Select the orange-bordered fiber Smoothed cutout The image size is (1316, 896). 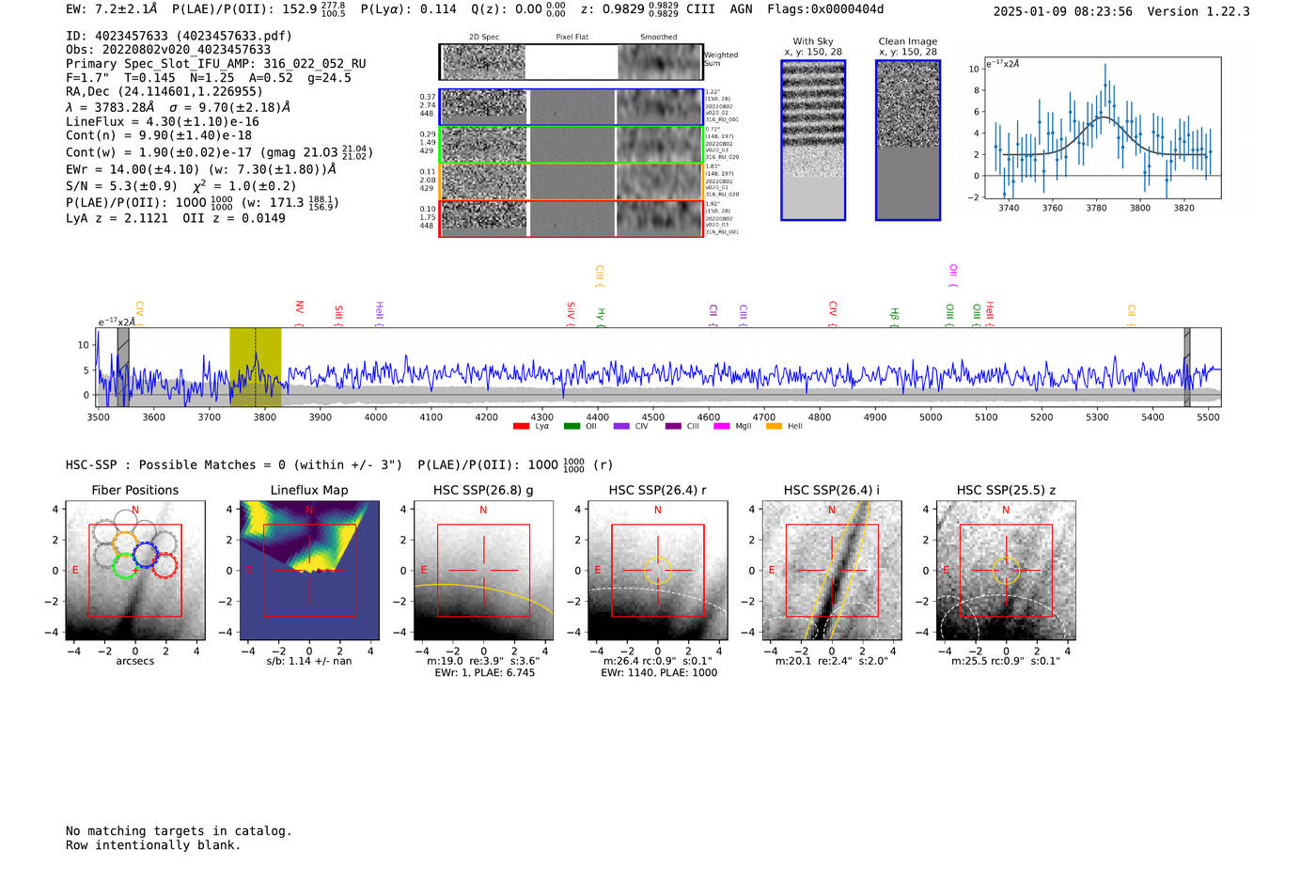(659, 181)
